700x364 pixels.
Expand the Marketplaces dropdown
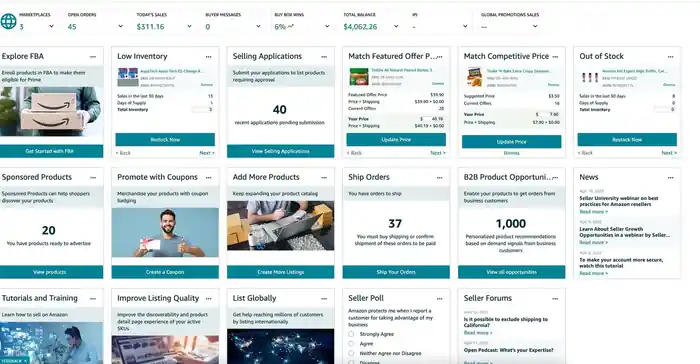(51, 26)
